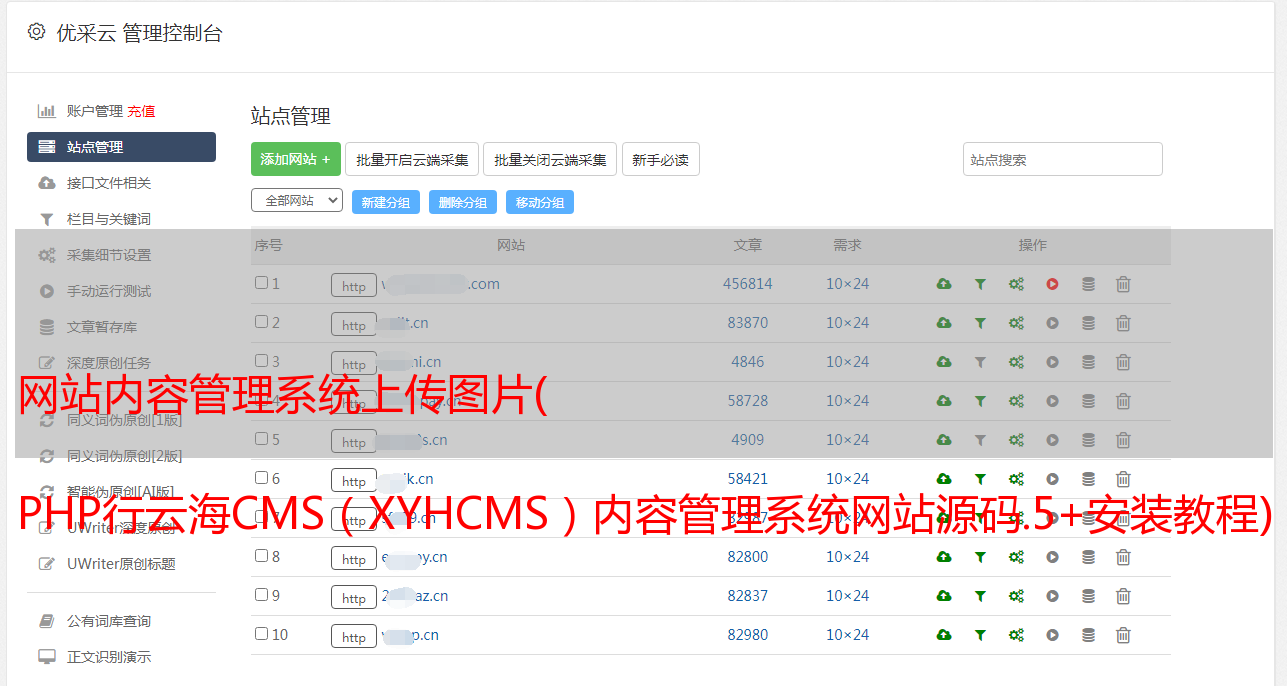Select 站点管理 in the sidebar
Screen dimensions: 1287x686
click(x=121, y=147)
